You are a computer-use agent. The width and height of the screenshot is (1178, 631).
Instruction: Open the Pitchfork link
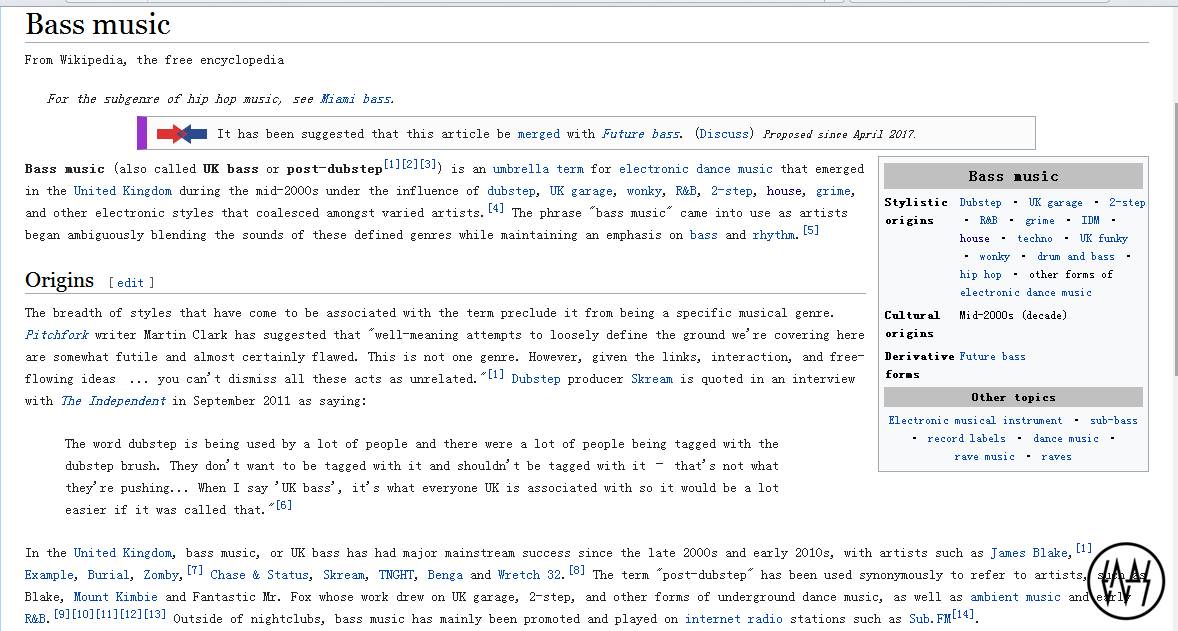coord(56,335)
